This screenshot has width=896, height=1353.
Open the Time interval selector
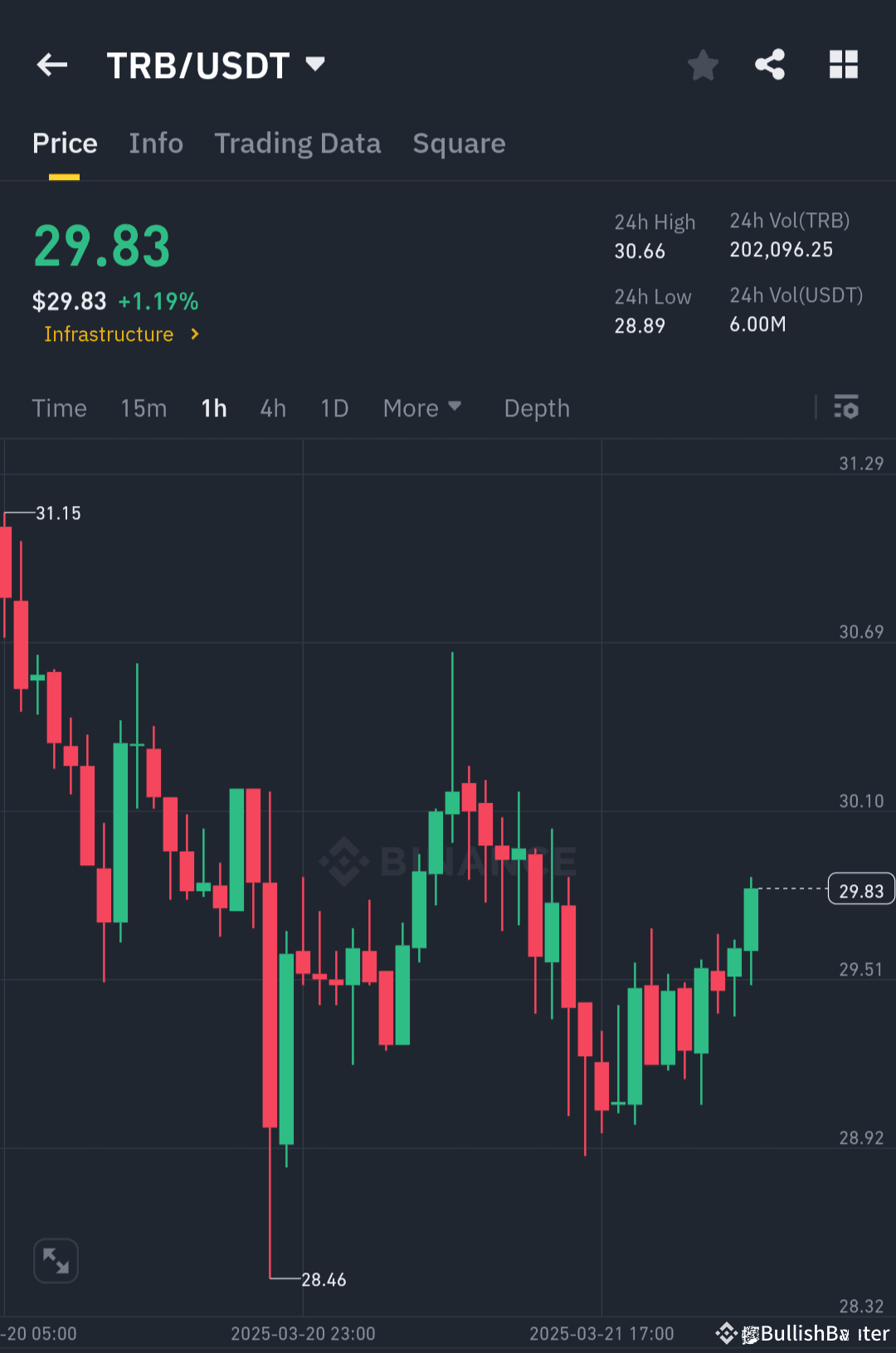(59, 407)
